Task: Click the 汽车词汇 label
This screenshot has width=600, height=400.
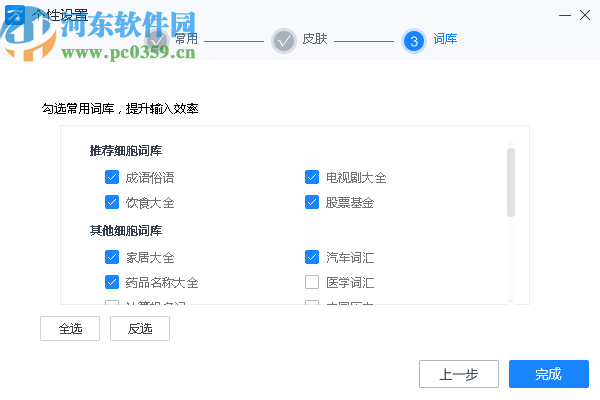Action: click(x=350, y=258)
